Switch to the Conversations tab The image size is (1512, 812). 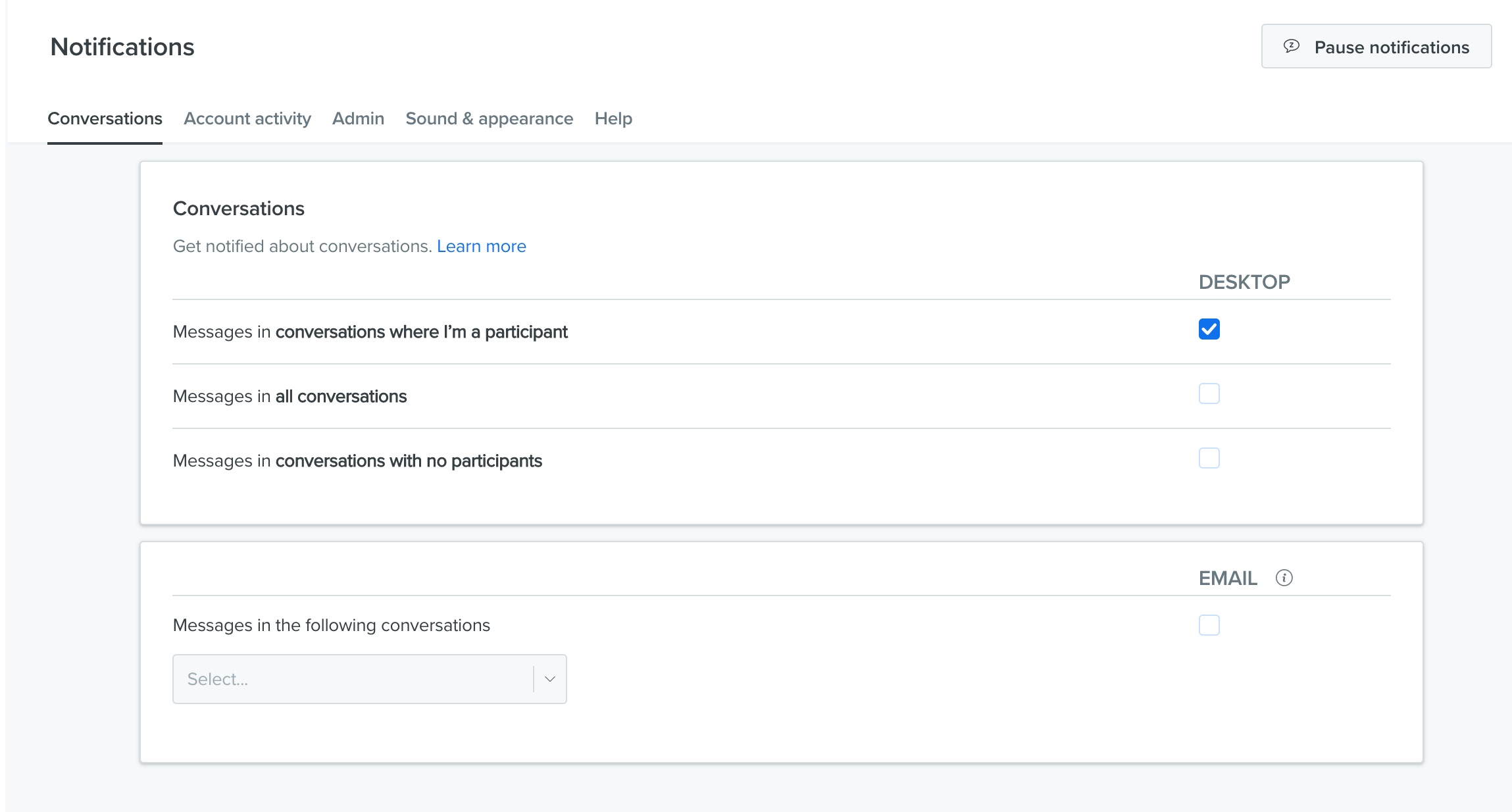click(105, 118)
